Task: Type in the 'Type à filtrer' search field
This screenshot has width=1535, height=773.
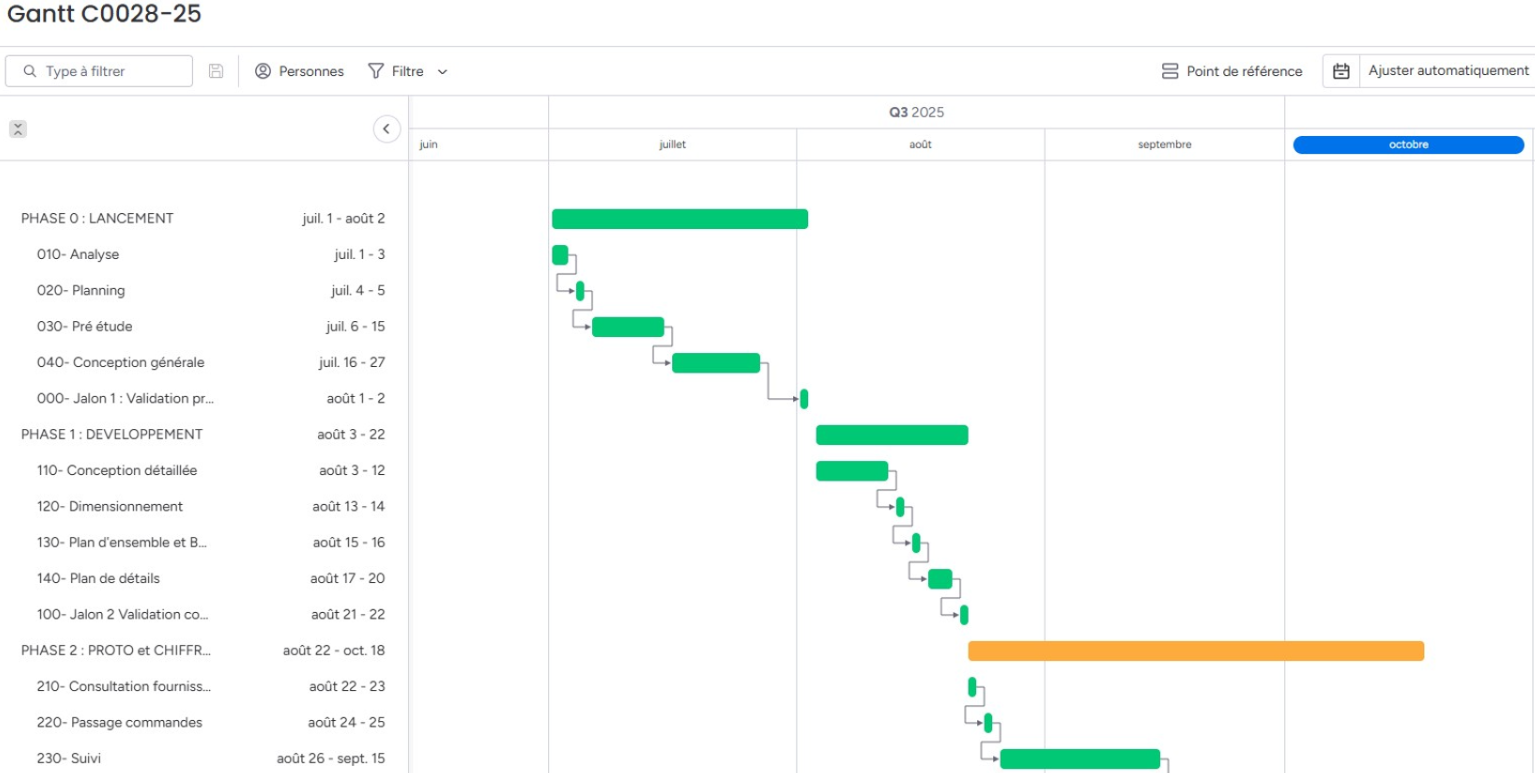Action: pos(110,71)
